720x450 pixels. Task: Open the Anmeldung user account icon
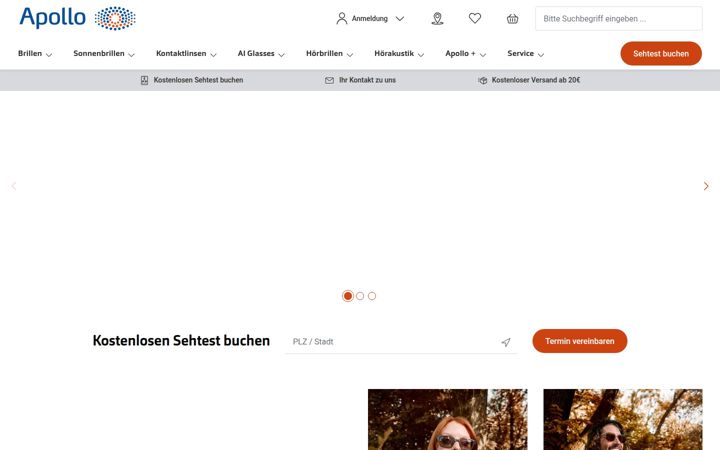pos(342,18)
